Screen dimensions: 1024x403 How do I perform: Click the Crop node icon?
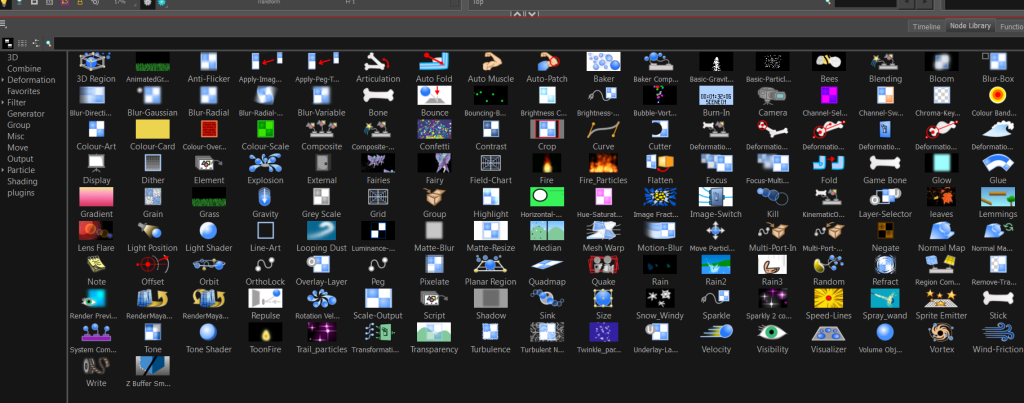(x=547, y=129)
